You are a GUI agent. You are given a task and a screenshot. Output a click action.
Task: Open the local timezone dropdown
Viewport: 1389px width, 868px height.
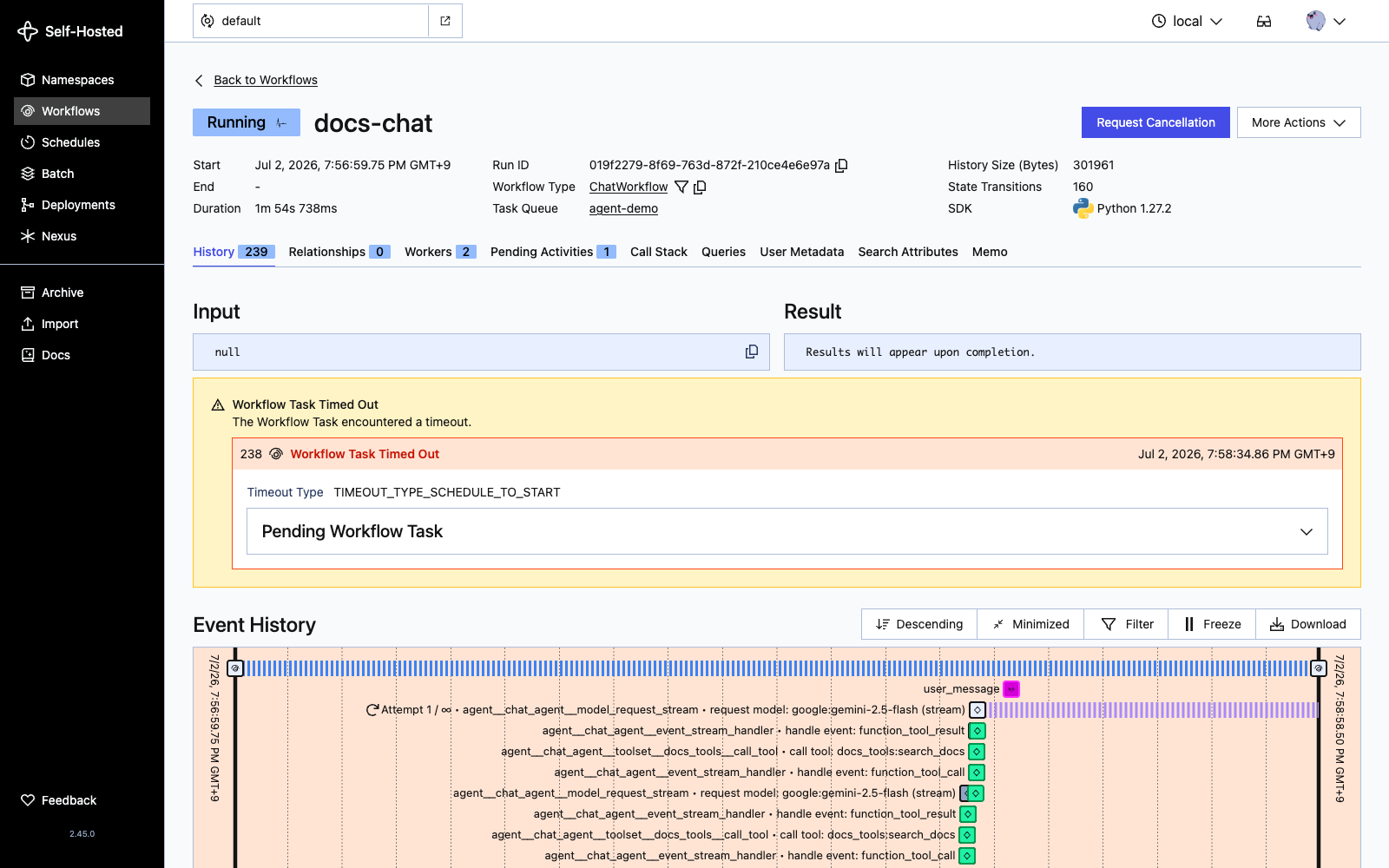(1187, 21)
